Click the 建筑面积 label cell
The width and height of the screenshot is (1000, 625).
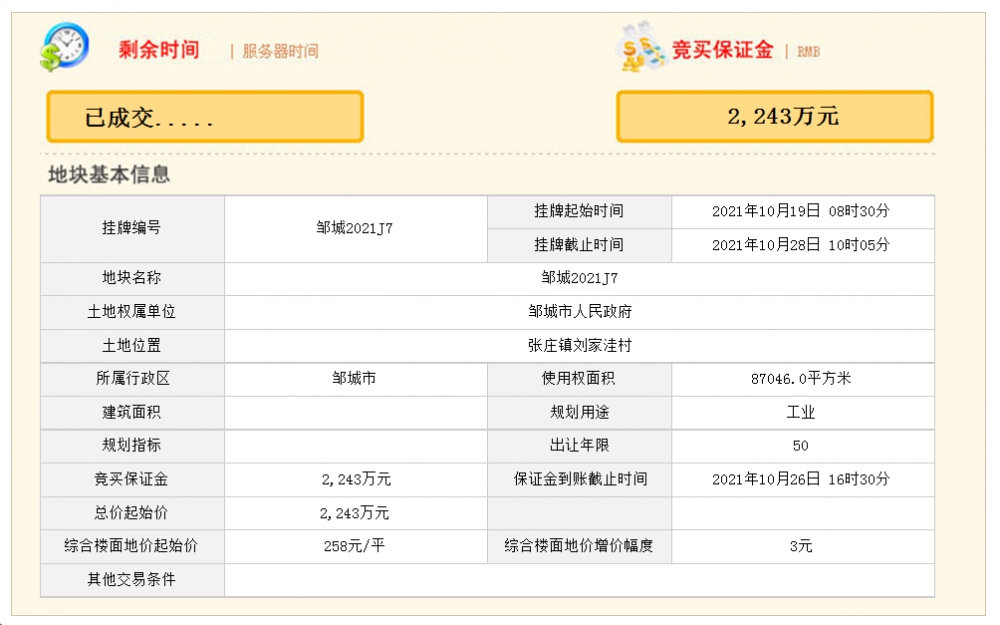point(132,413)
